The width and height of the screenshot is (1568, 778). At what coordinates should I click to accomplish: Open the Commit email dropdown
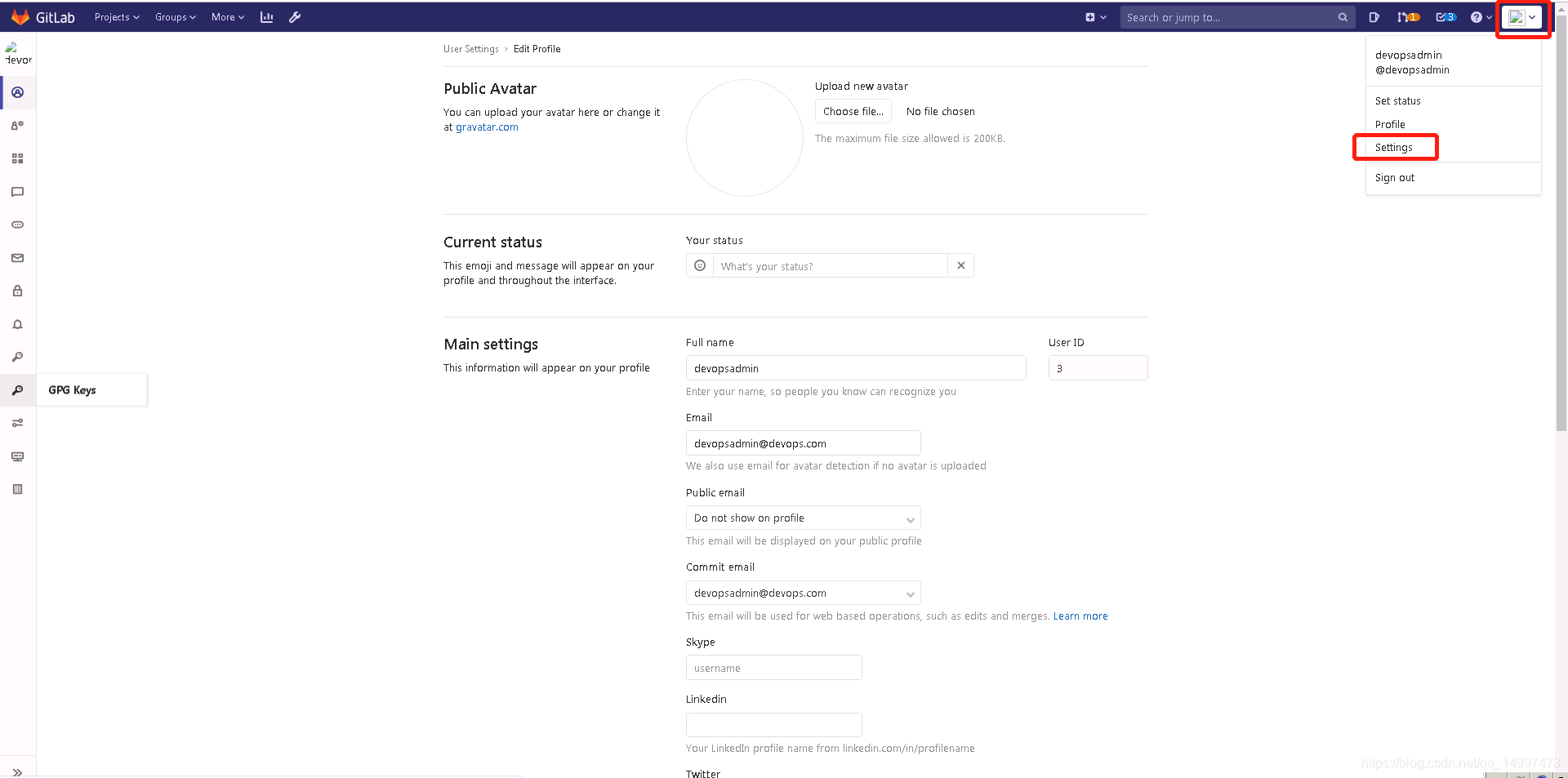pos(804,594)
